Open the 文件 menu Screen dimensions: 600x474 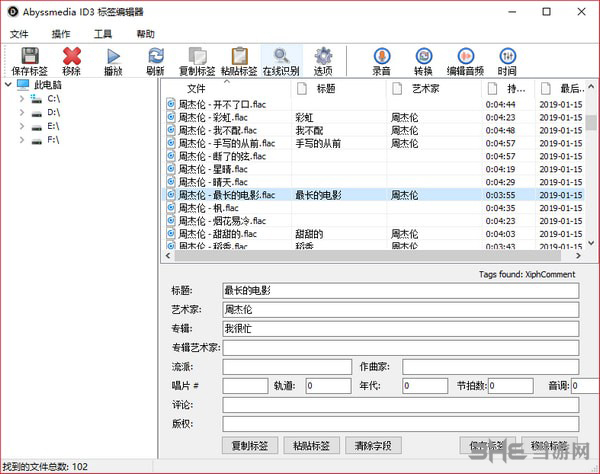coord(19,34)
